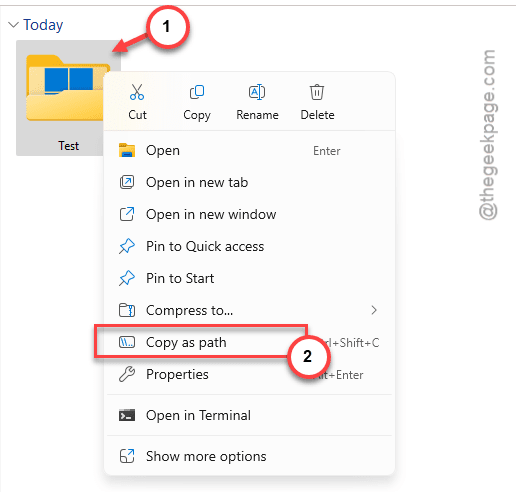Screen dimensions: 516x492
Task: Click the Properties wrench icon
Action: (x=127, y=374)
